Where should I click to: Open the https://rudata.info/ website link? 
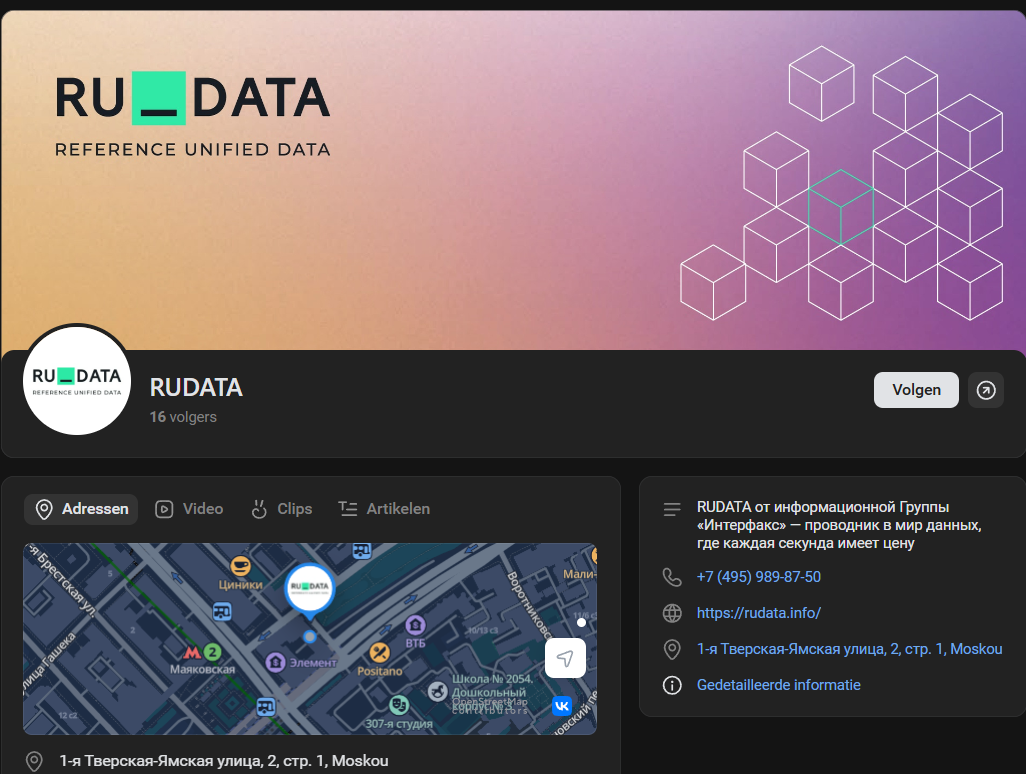[758, 613]
